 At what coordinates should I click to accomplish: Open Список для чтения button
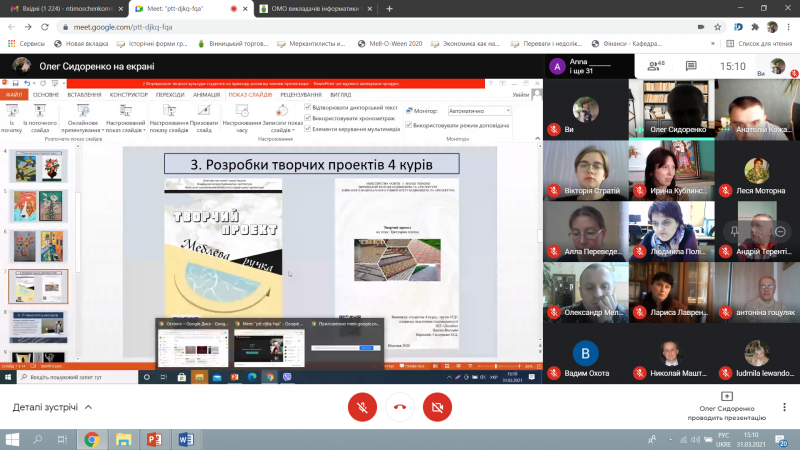tap(759, 44)
